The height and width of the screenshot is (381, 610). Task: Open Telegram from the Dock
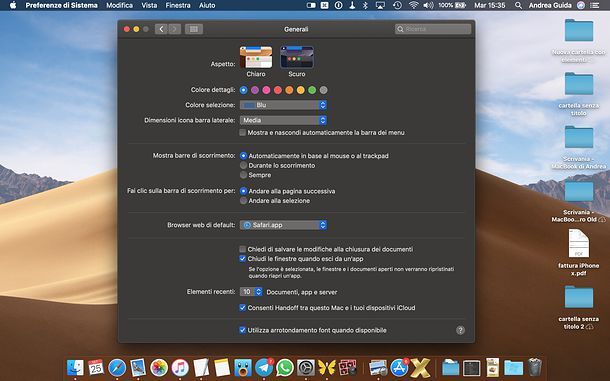[x=264, y=367]
